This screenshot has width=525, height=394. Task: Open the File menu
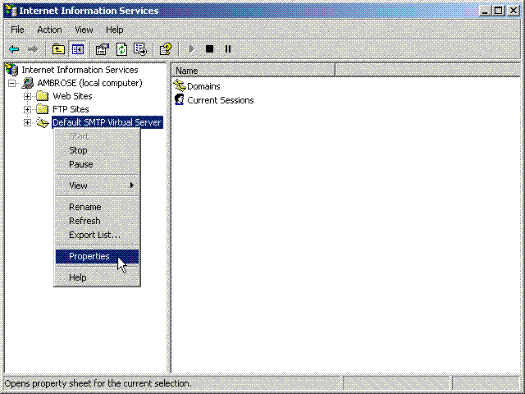pos(17,30)
